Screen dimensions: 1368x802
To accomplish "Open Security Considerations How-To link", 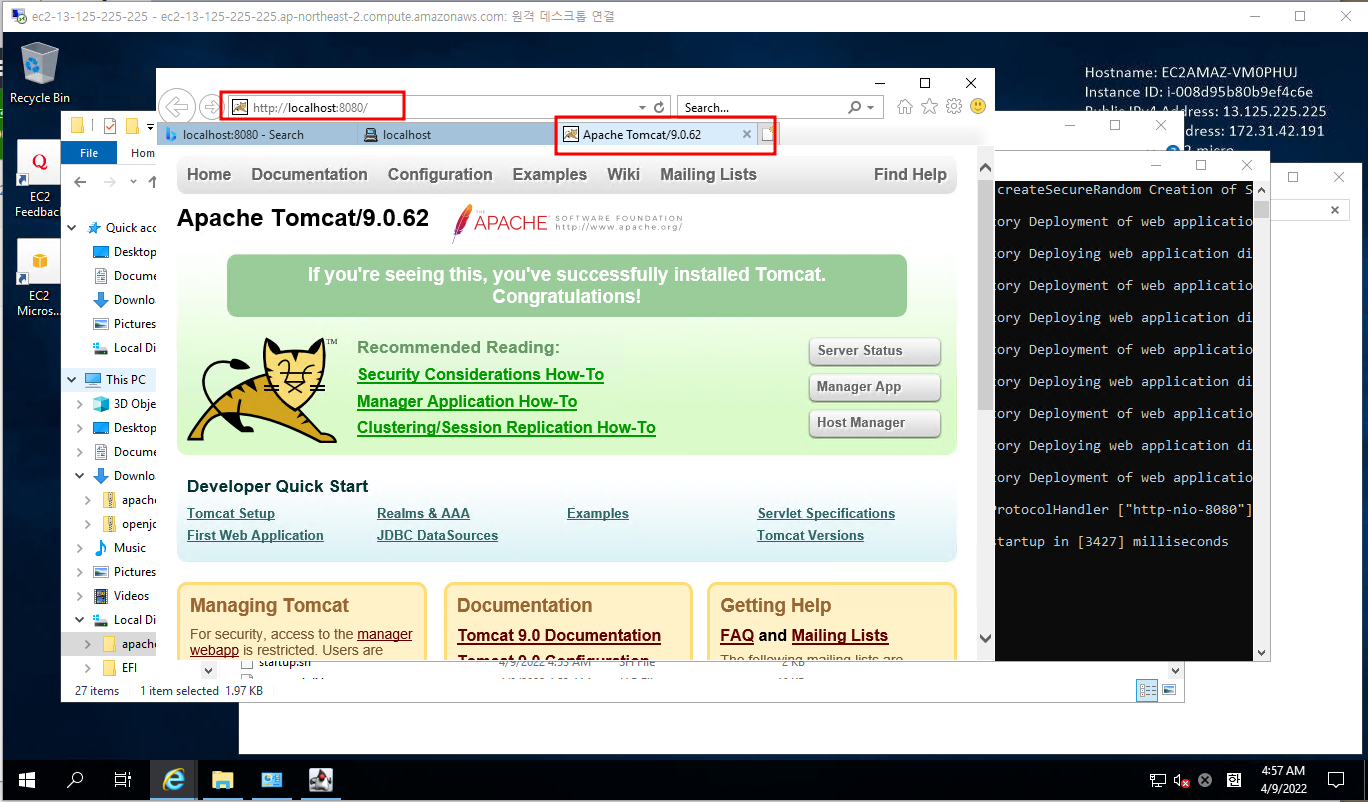I will (480, 374).
